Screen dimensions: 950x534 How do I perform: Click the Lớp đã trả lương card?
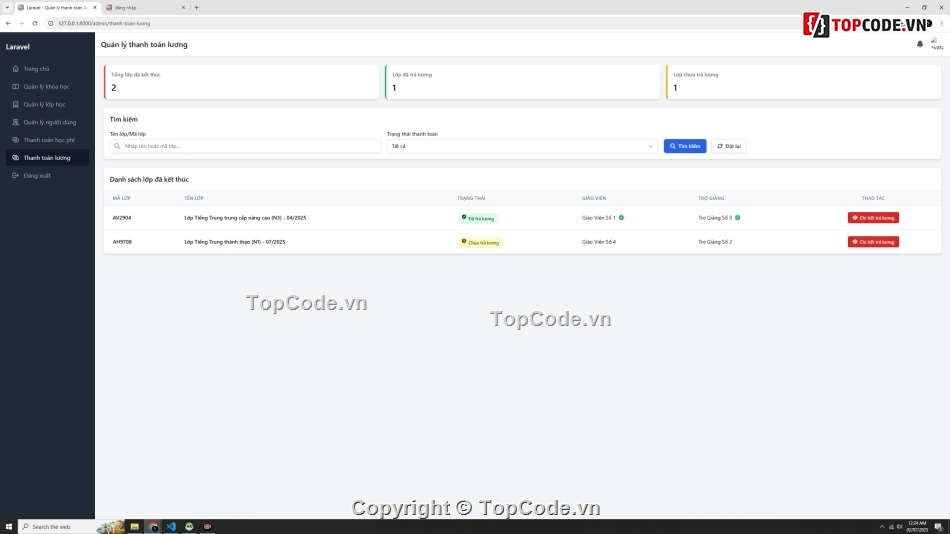(522, 82)
